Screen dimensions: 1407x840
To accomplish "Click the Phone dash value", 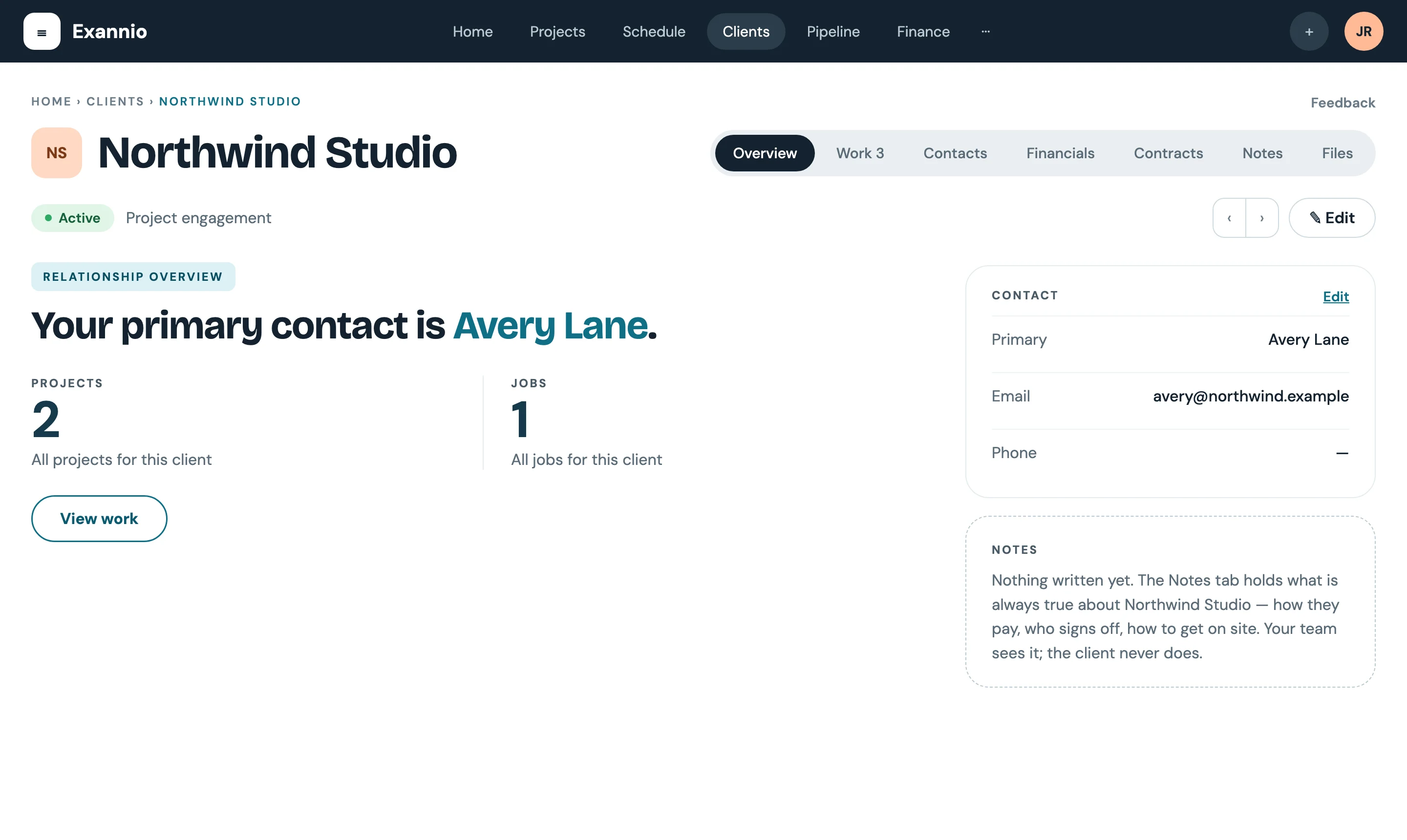I will (1342, 453).
